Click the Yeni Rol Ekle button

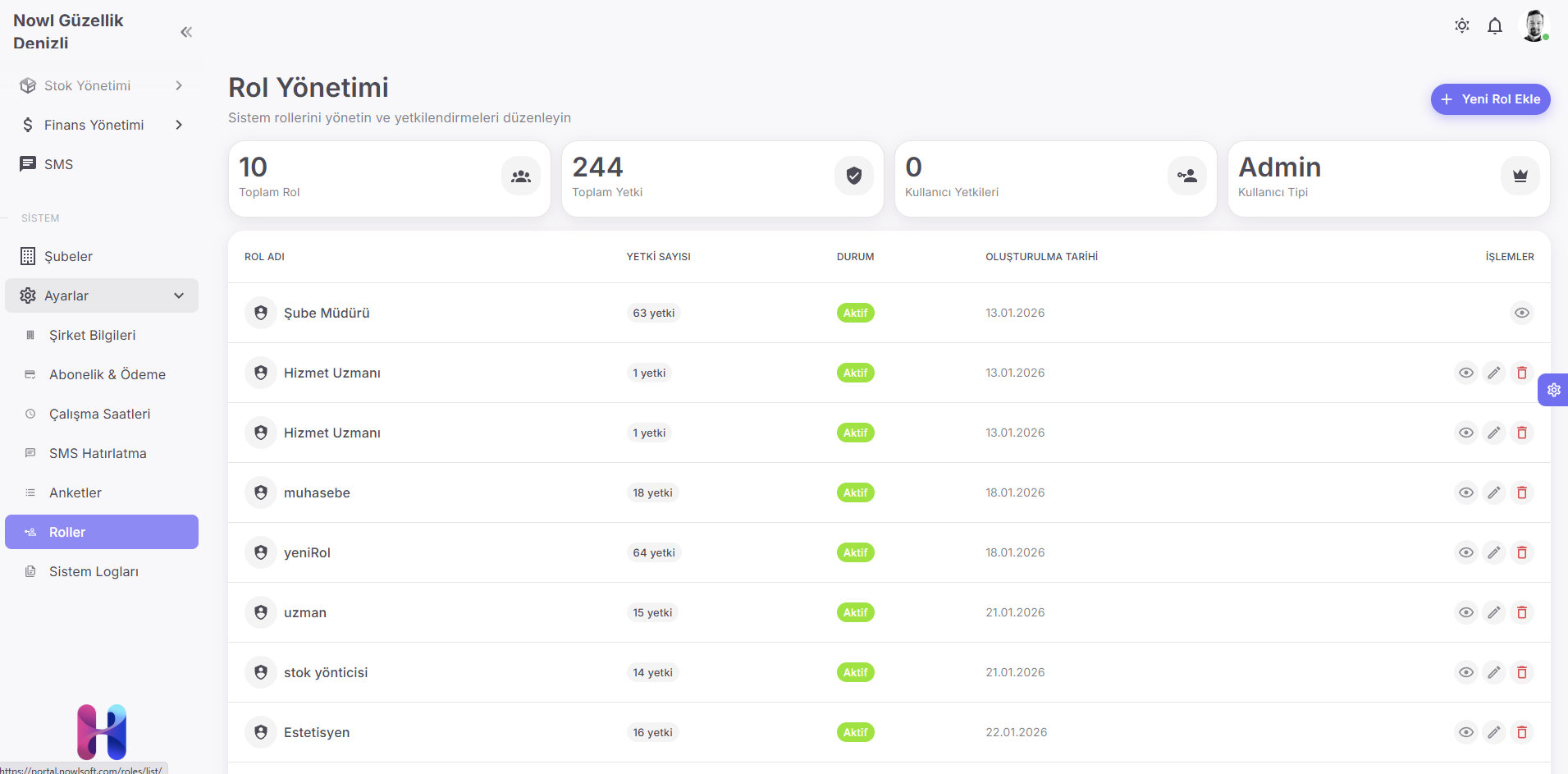coord(1490,99)
